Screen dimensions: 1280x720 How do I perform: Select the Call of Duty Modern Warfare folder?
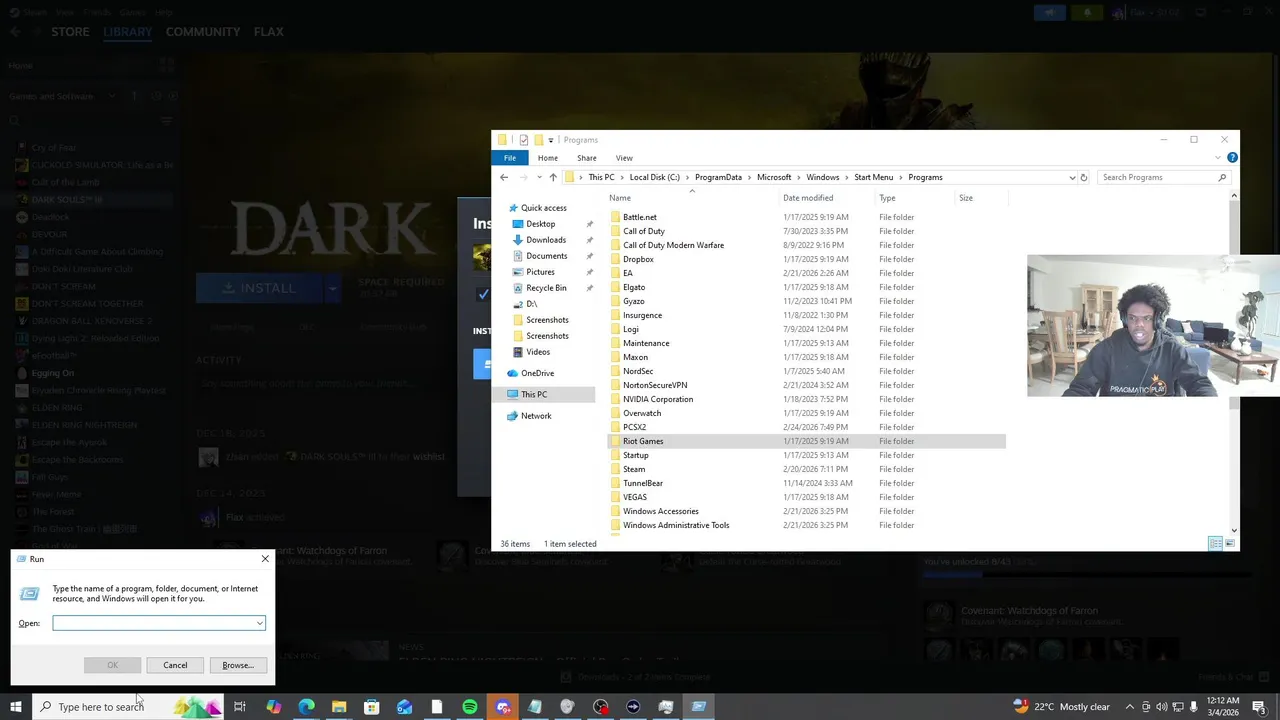806,245
